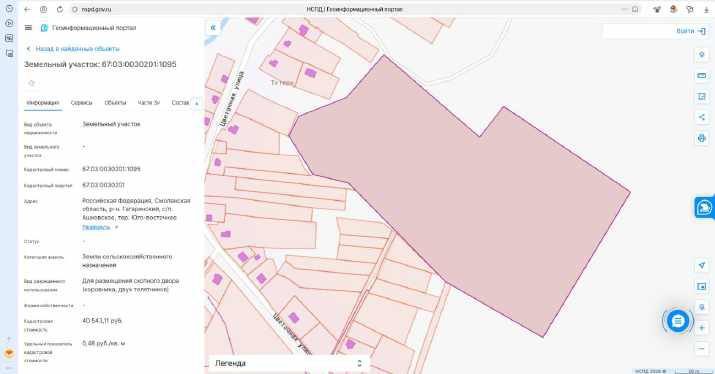The image size is (715, 374).
Task: Share the map using the share icon
Action: [x=702, y=117]
